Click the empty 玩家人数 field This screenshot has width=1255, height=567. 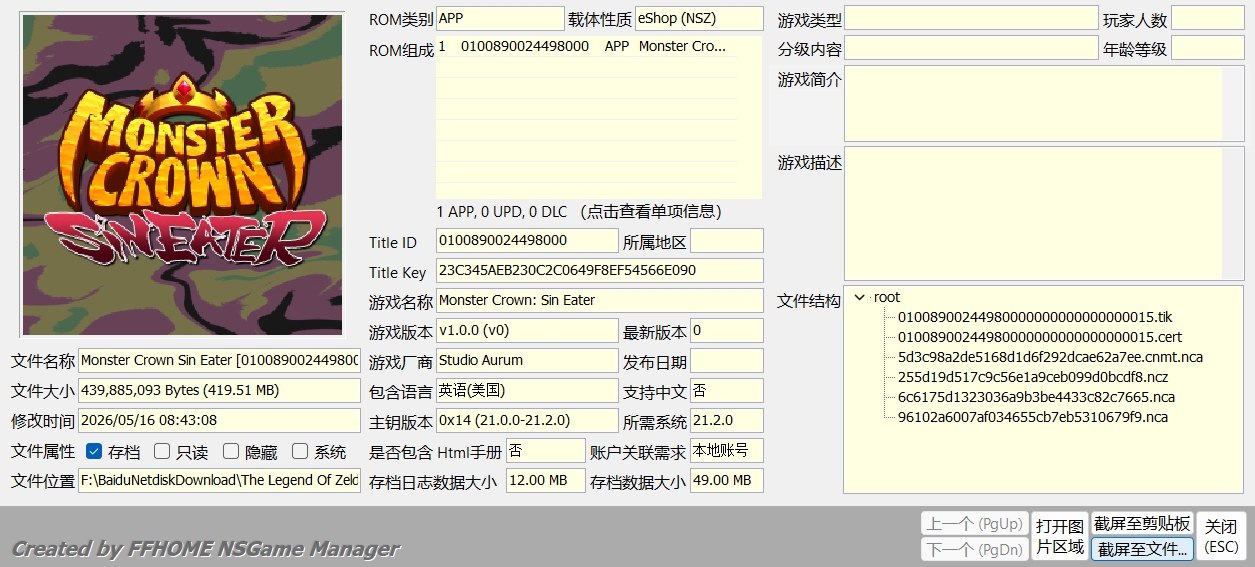click(x=1208, y=19)
